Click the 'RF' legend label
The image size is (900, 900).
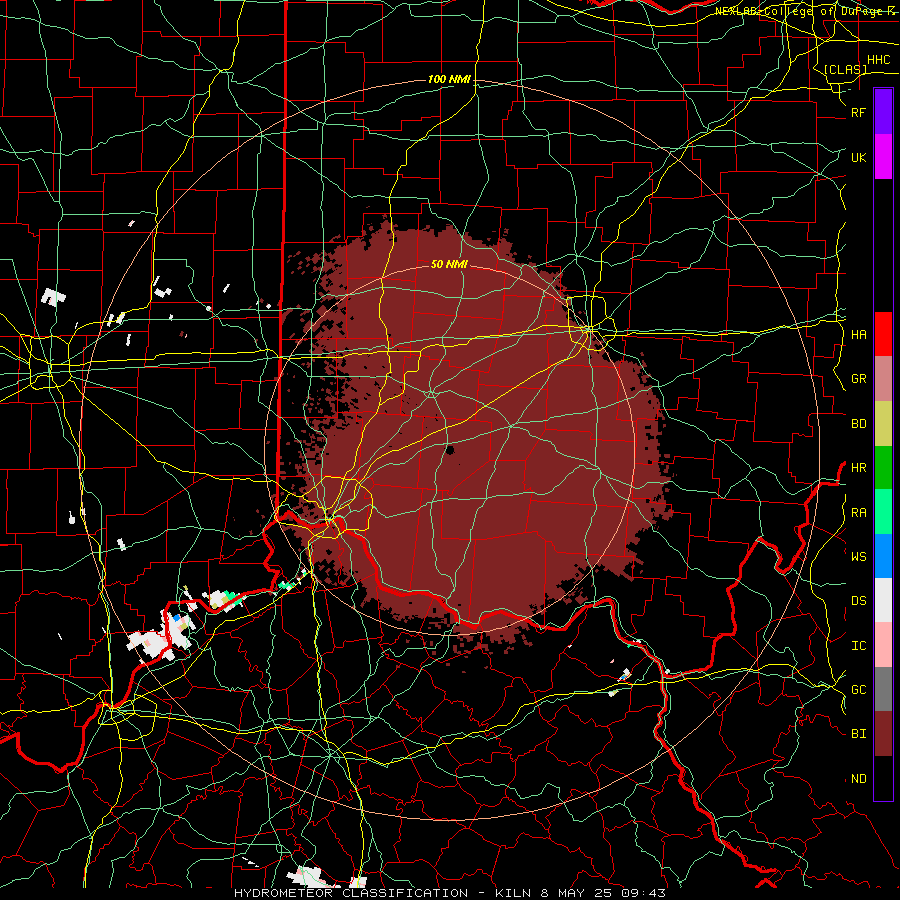859,112
